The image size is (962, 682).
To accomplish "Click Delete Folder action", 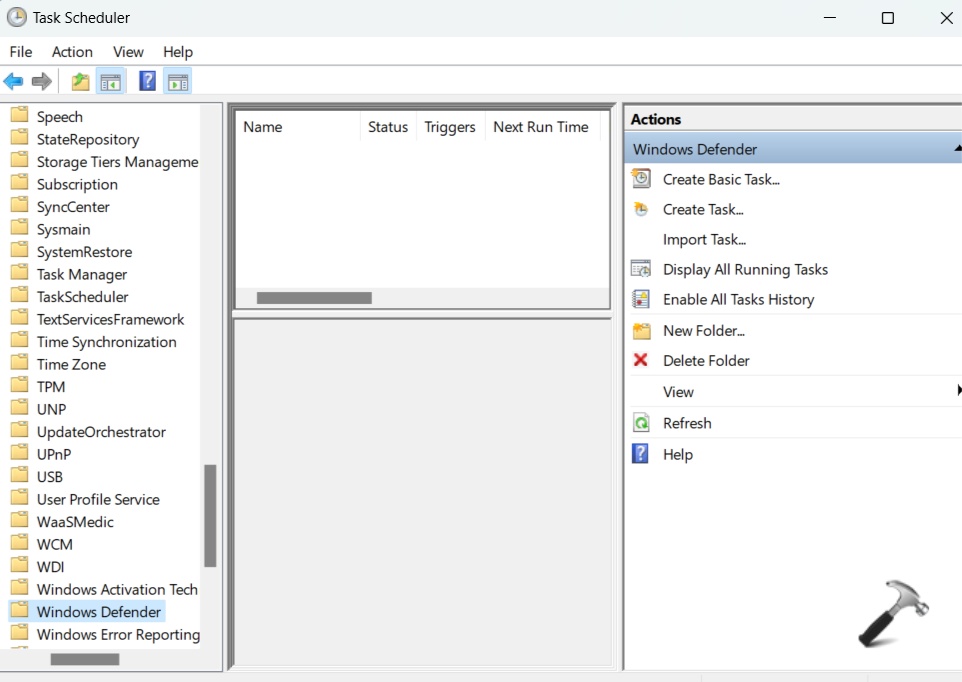I will 706,361.
